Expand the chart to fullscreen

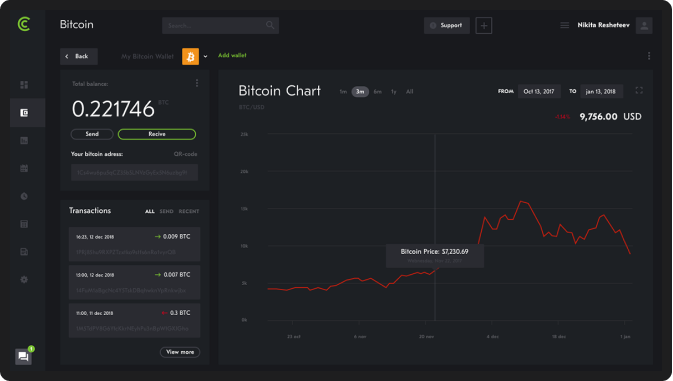point(639,90)
